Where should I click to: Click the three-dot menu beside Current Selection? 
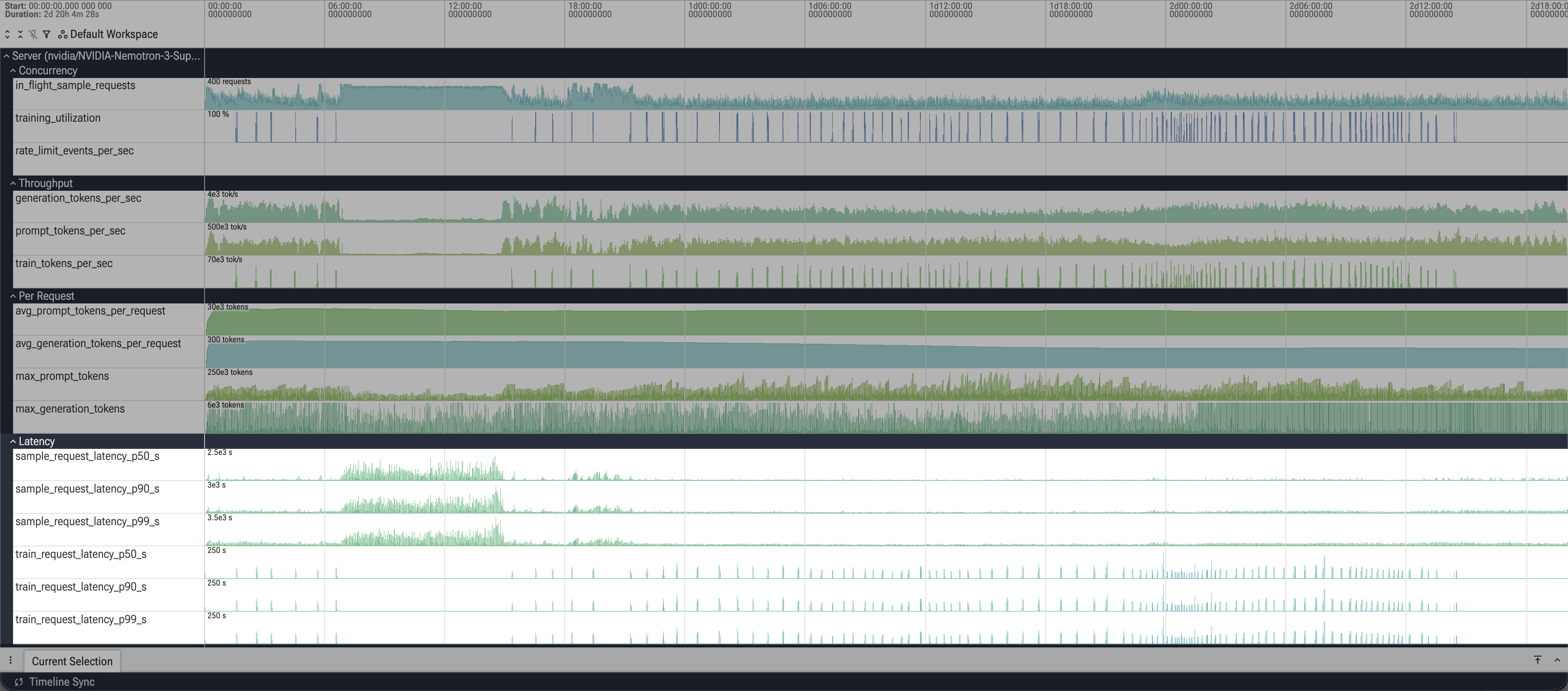pos(10,660)
